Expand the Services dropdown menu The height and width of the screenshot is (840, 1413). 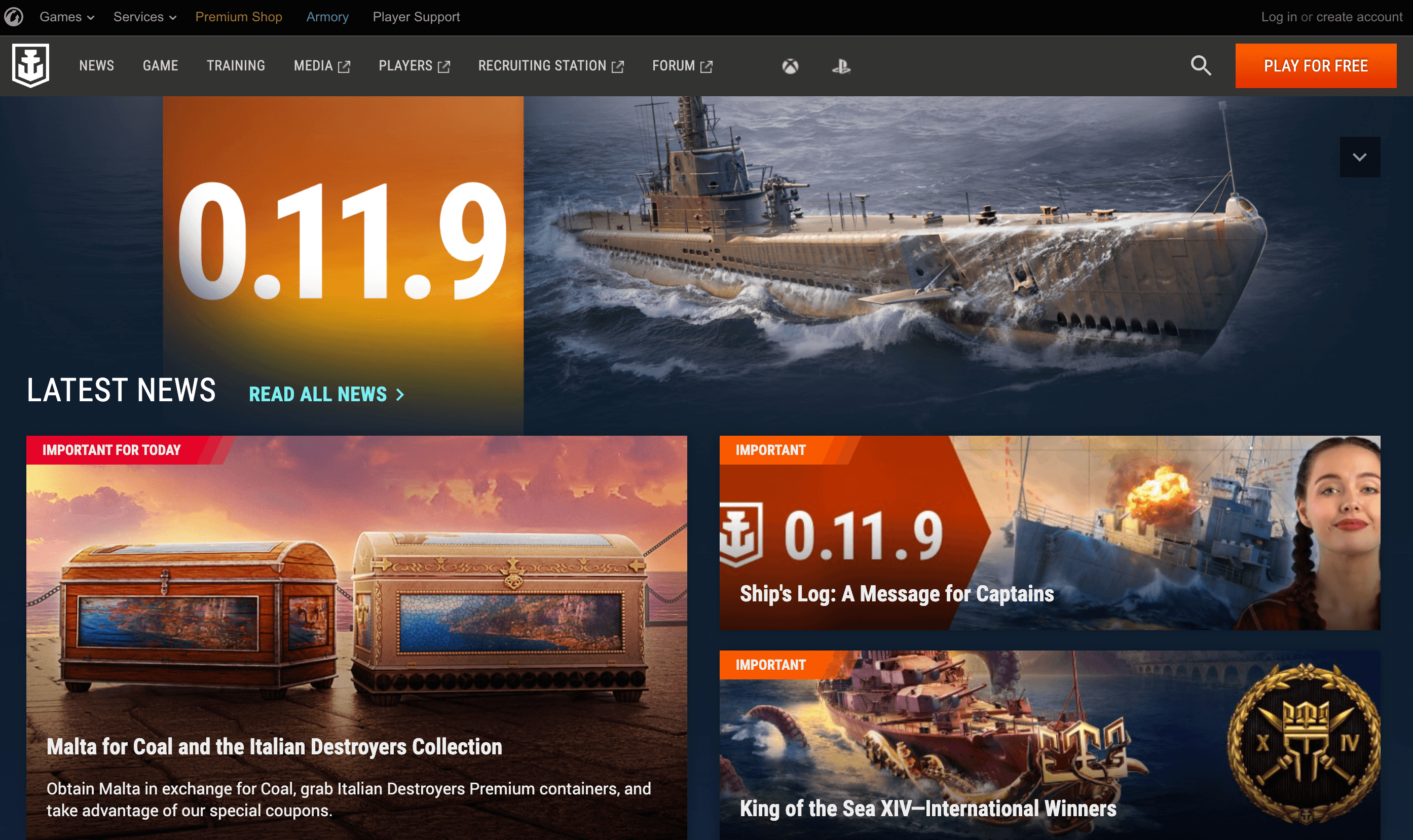click(x=145, y=17)
